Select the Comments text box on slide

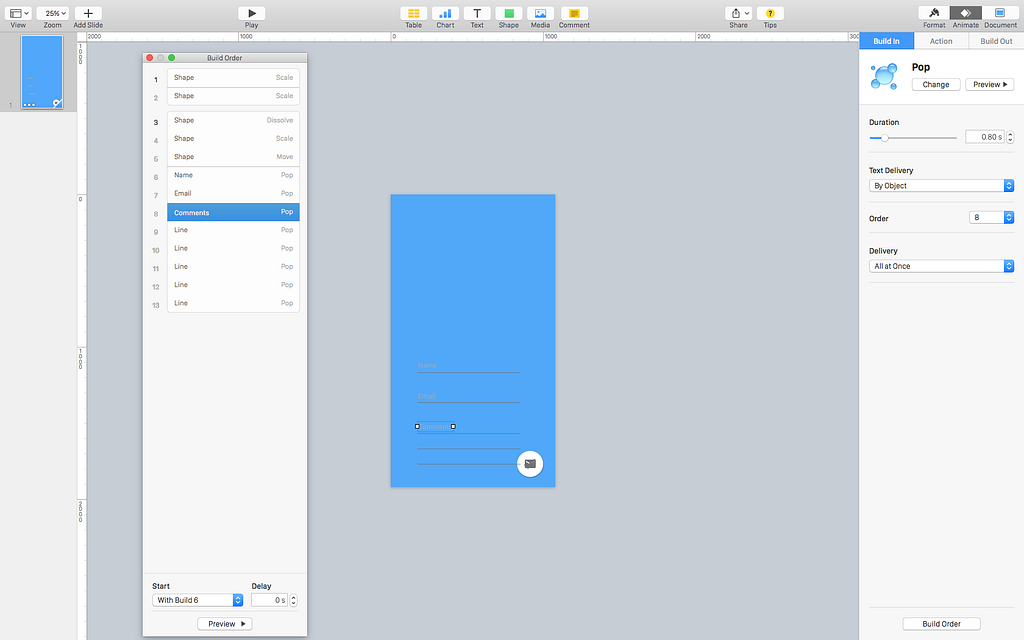[435, 426]
